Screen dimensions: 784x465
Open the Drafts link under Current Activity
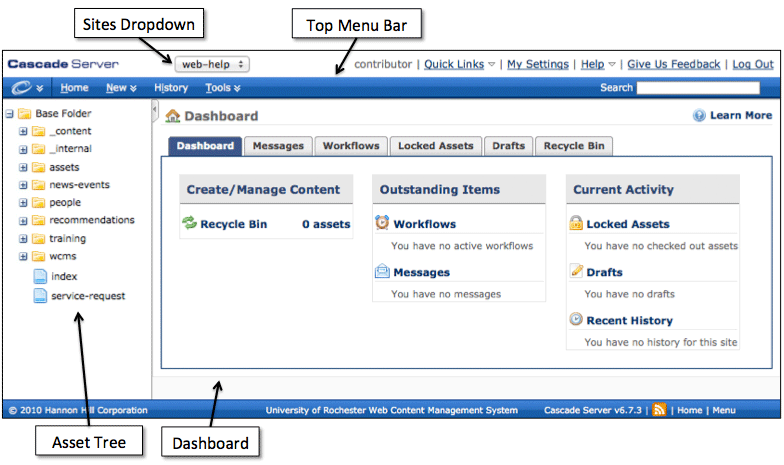click(x=604, y=272)
